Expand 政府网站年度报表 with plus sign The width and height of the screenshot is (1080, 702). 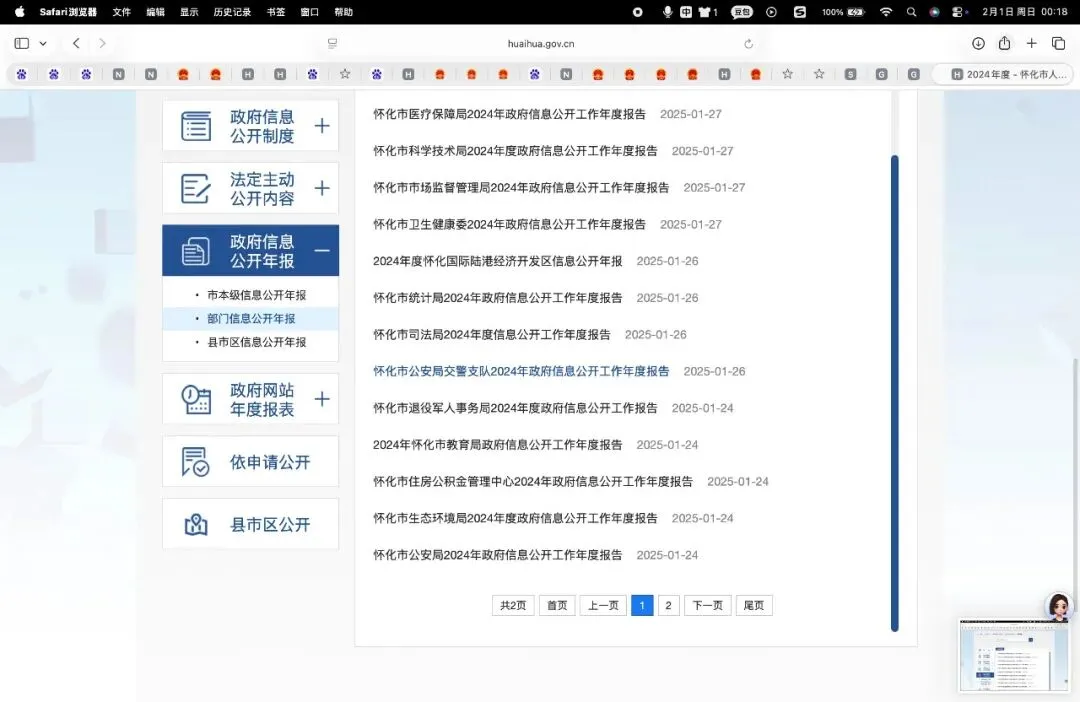tap(322, 399)
